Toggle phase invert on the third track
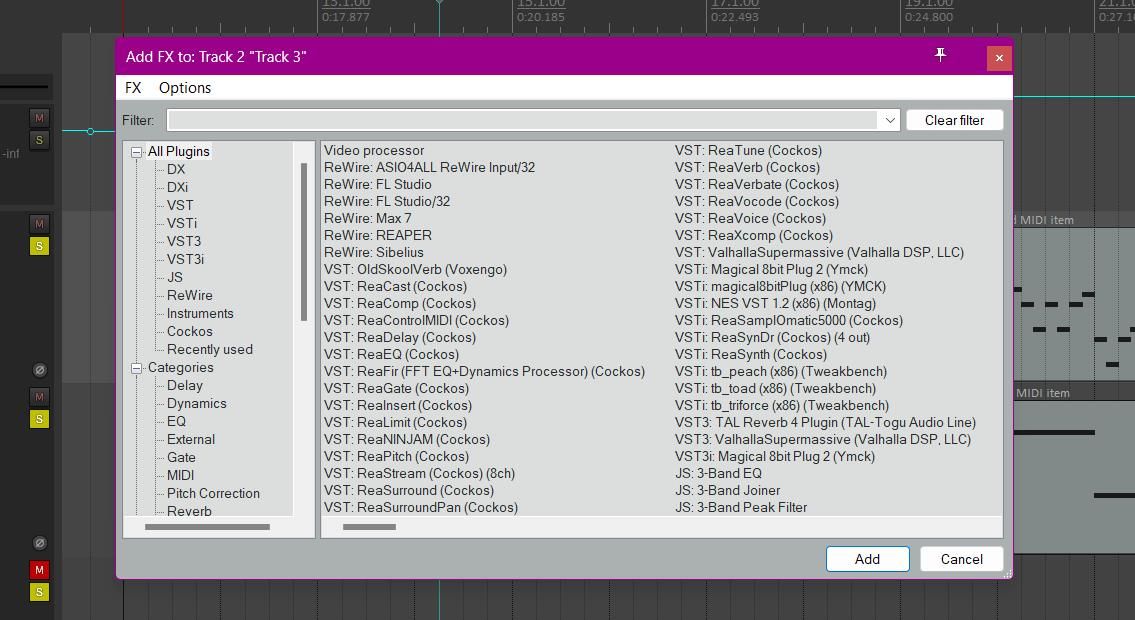The image size is (1135, 620). [39, 369]
